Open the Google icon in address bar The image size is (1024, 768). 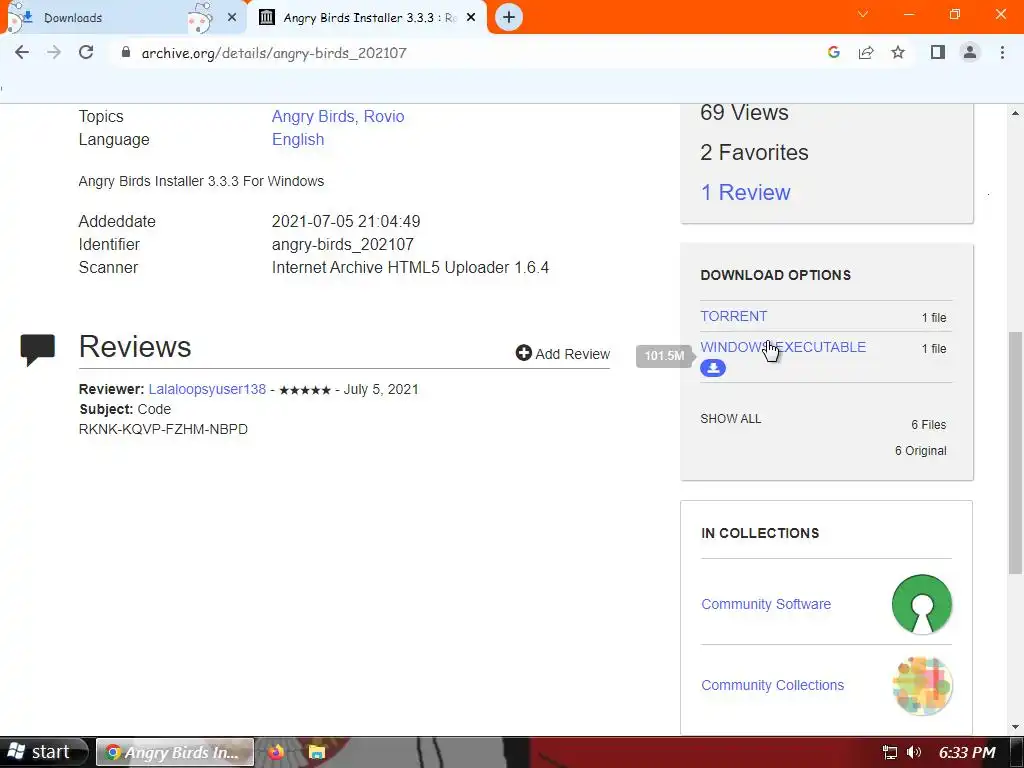tap(833, 52)
